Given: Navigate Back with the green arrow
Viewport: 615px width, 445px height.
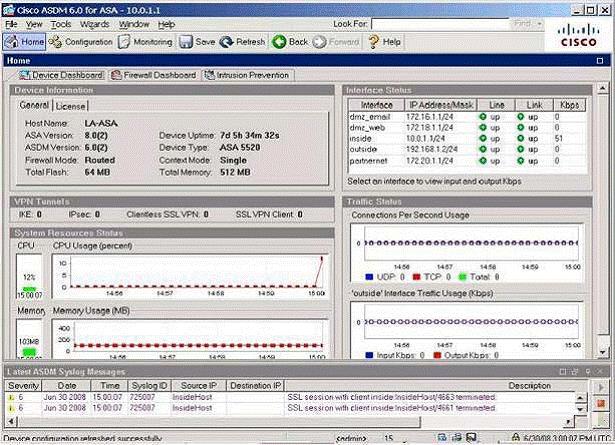Looking at the screenshot, I should tap(290, 42).
